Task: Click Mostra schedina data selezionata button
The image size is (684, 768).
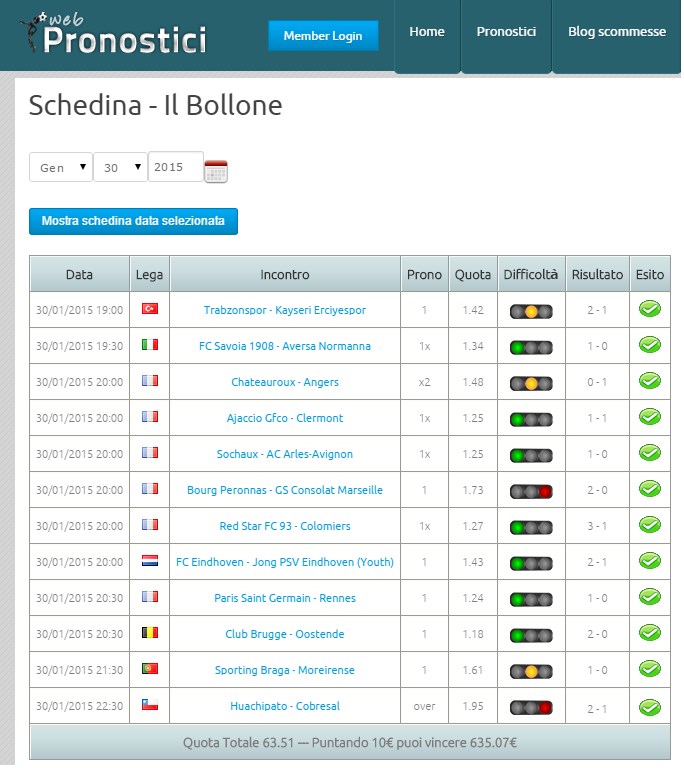Action: click(x=133, y=221)
